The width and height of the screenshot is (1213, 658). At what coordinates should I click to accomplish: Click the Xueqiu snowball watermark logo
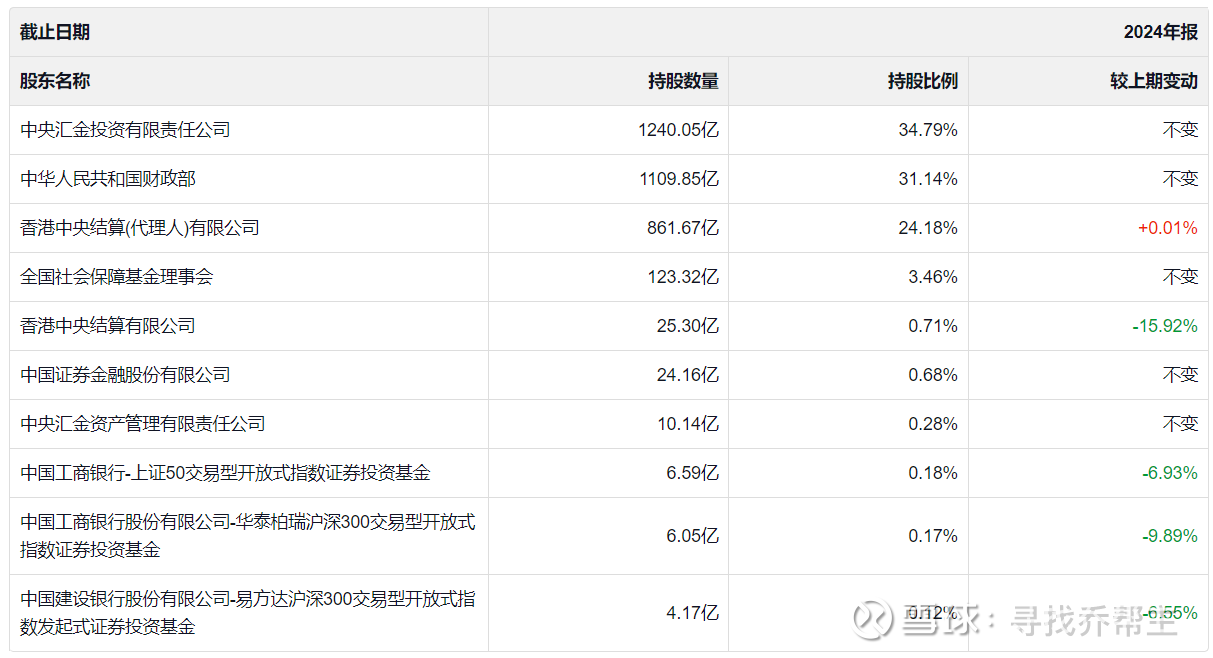pyautogui.click(x=872, y=619)
